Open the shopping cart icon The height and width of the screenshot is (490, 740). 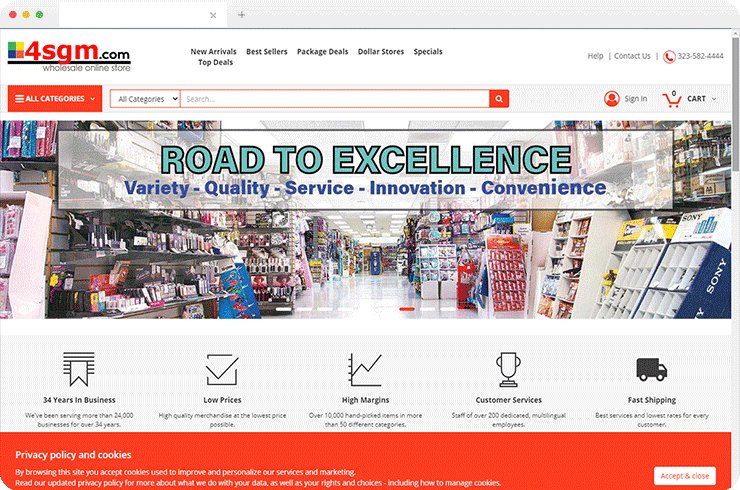click(672, 99)
